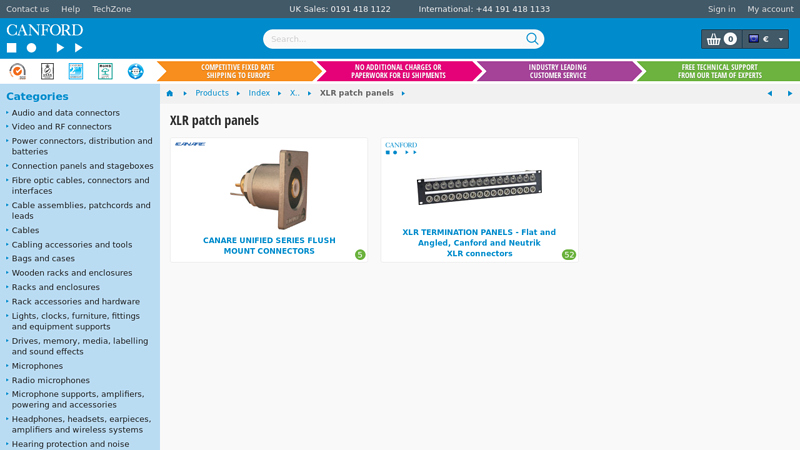This screenshot has height=450, width=800.
Task: Open My account
Action: [770, 9]
